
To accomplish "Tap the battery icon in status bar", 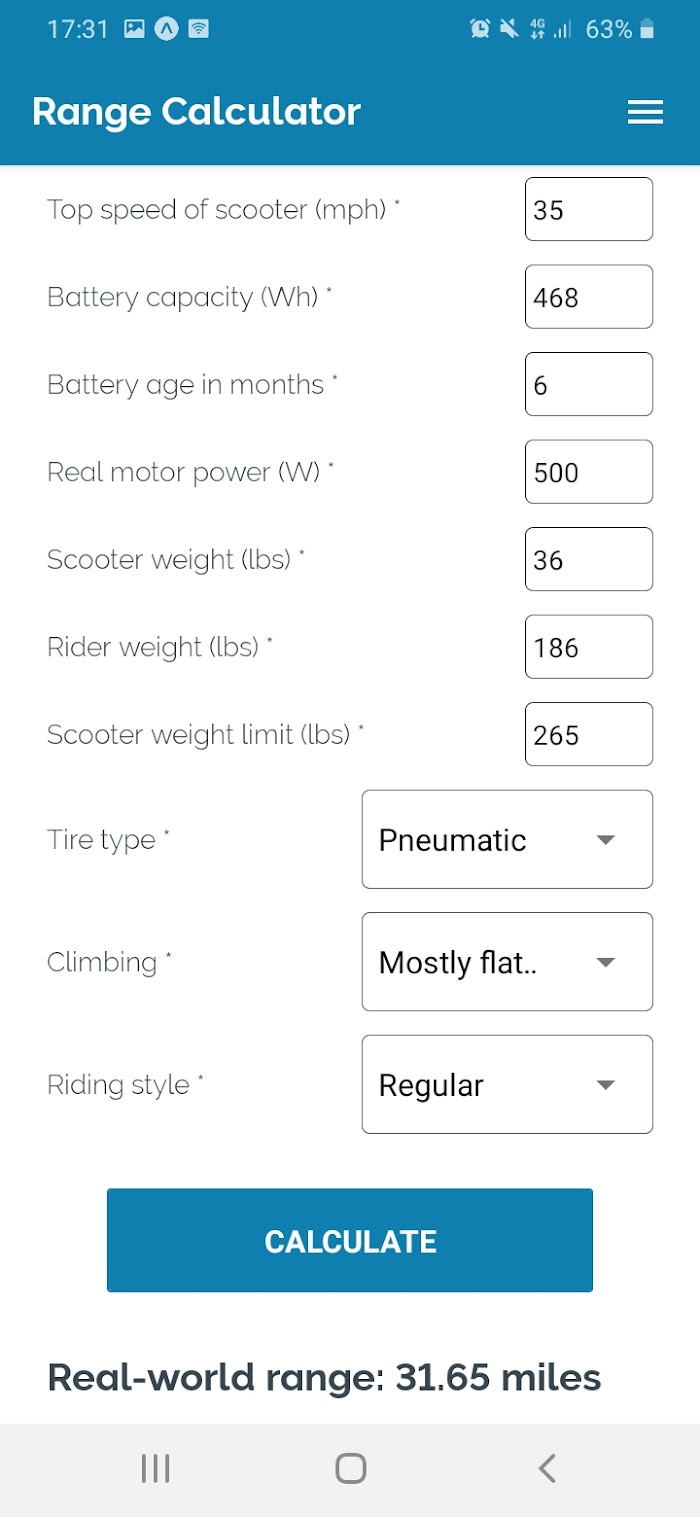I will pos(647,29).
